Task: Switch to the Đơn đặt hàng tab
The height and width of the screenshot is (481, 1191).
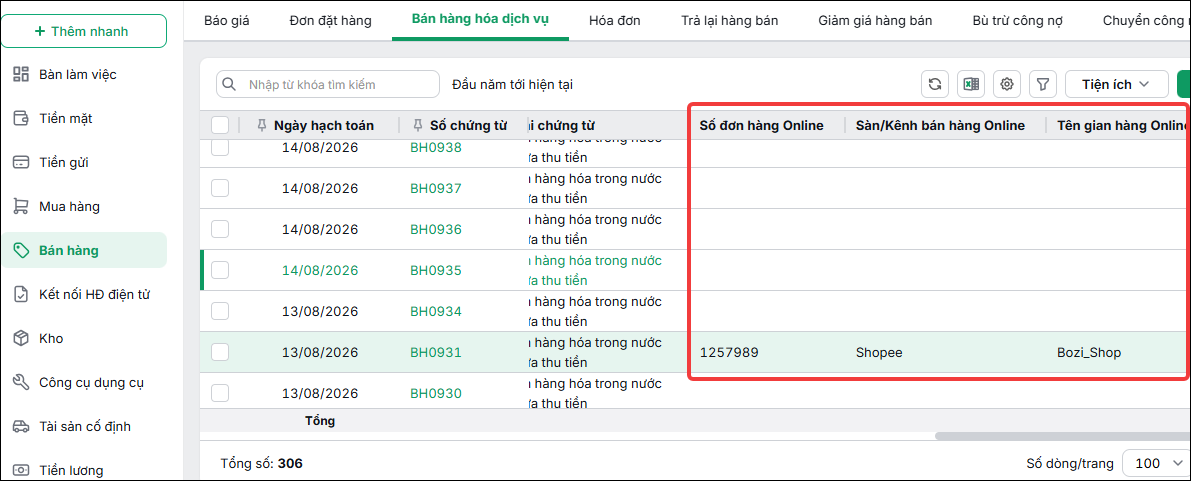Action: pos(330,21)
